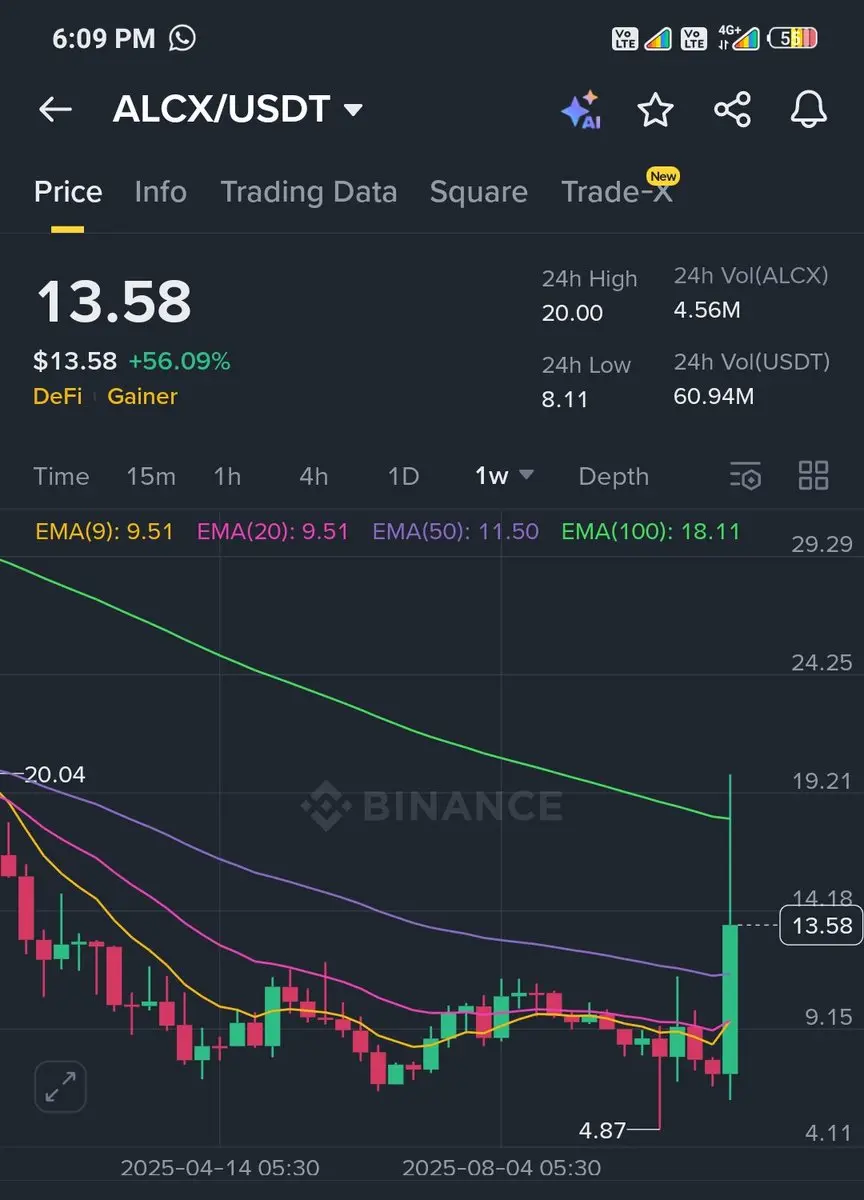This screenshot has height=1200, width=864.
Task: Open the Trading Data tab
Action: [x=308, y=192]
